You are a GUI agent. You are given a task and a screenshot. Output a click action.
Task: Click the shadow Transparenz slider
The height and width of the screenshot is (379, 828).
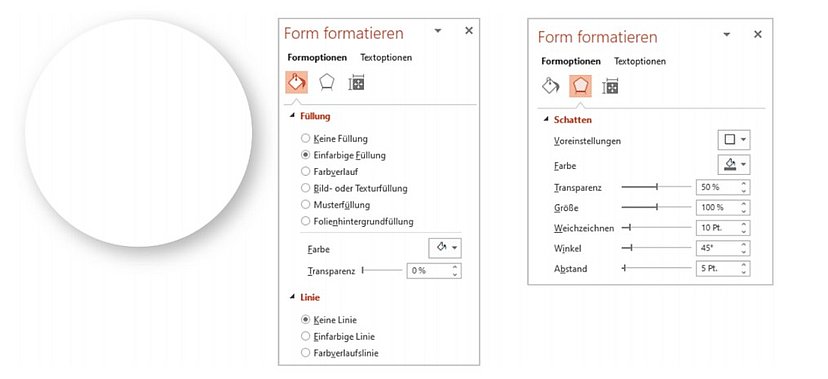click(656, 186)
